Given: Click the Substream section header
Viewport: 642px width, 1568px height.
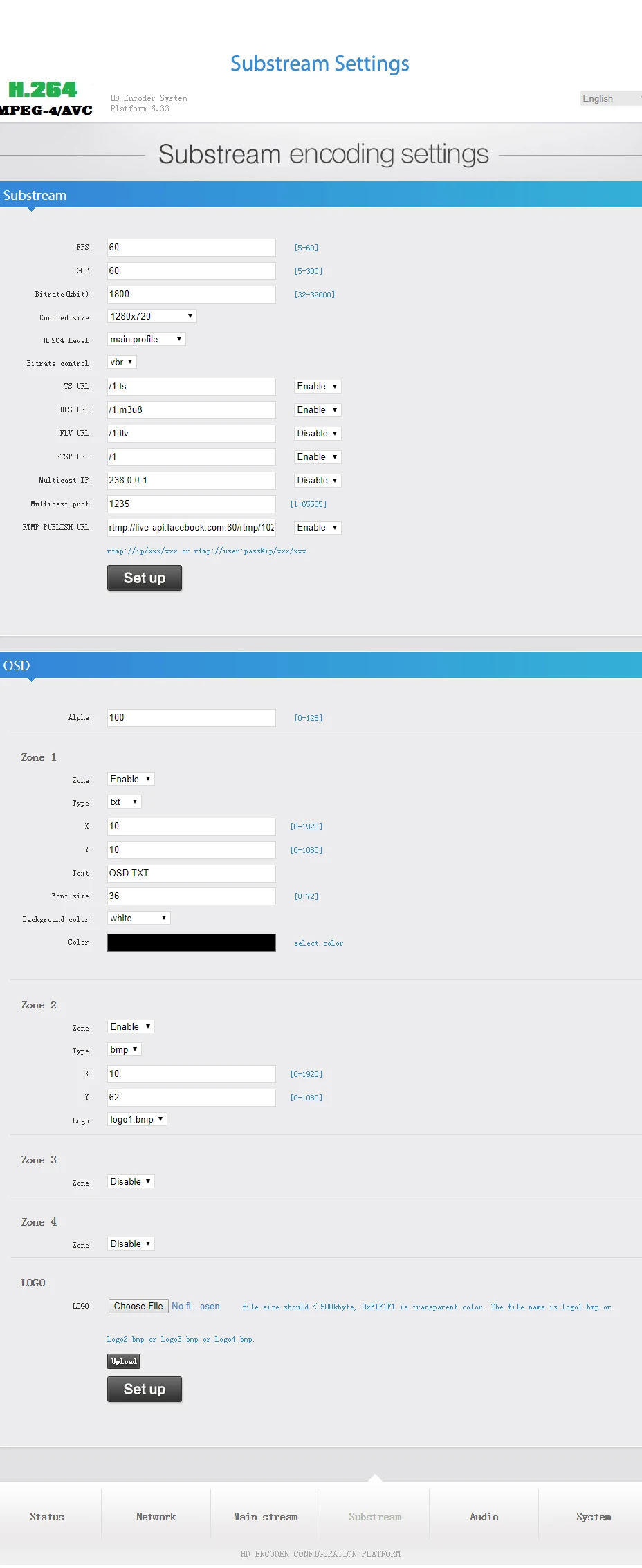Looking at the screenshot, I should pos(321,195).
